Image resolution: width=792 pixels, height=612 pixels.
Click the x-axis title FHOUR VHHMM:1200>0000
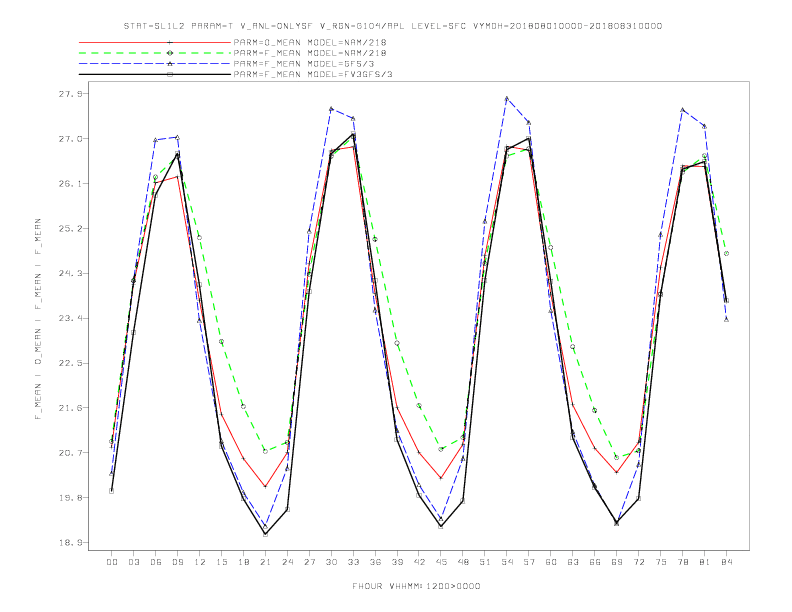pos(416,586)
